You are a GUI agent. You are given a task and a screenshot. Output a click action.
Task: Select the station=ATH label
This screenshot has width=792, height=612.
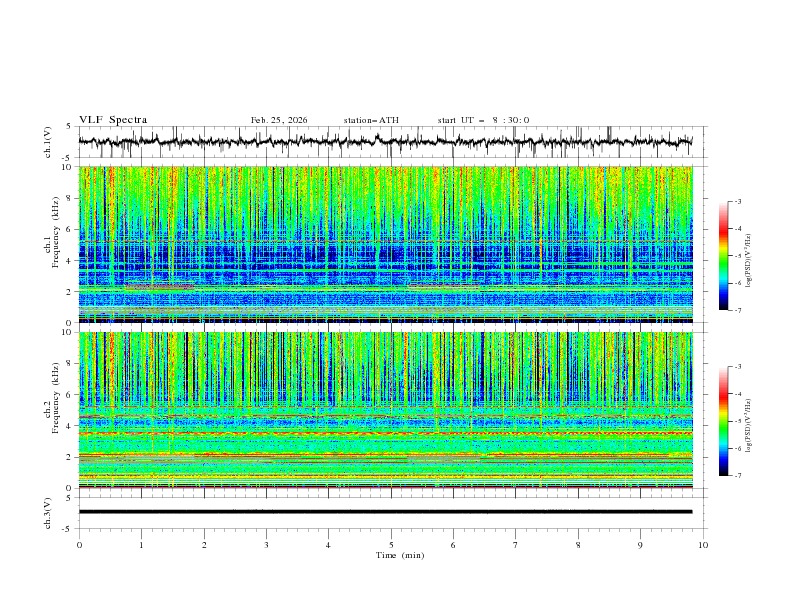tap(371, 120)
